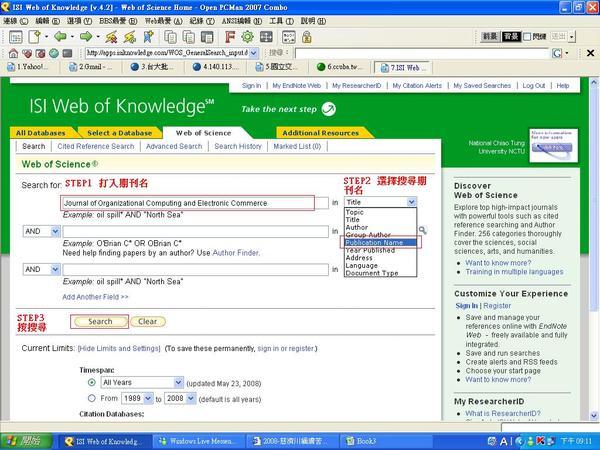Open the Search History sub-tab
The width and height of the screenshot is (600, 450).
[238, 146]
